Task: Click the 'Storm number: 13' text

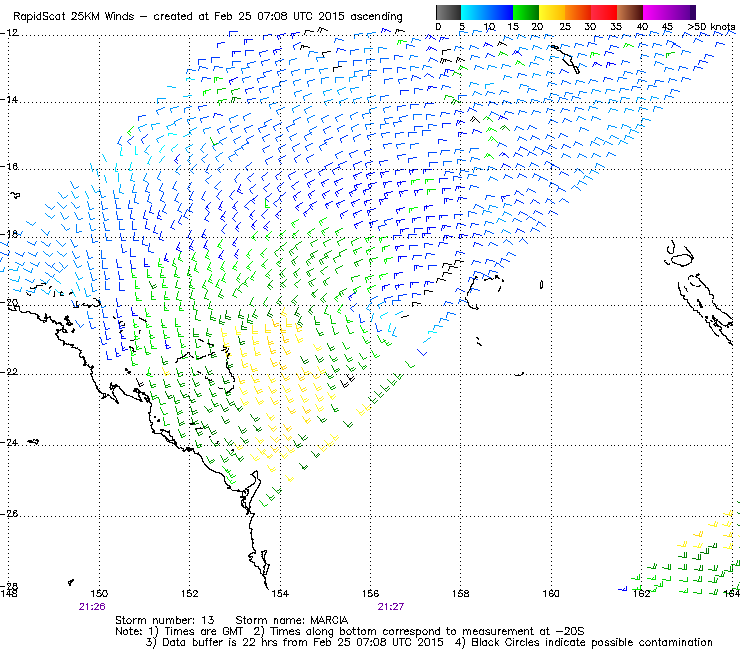Action: point(165,620)
